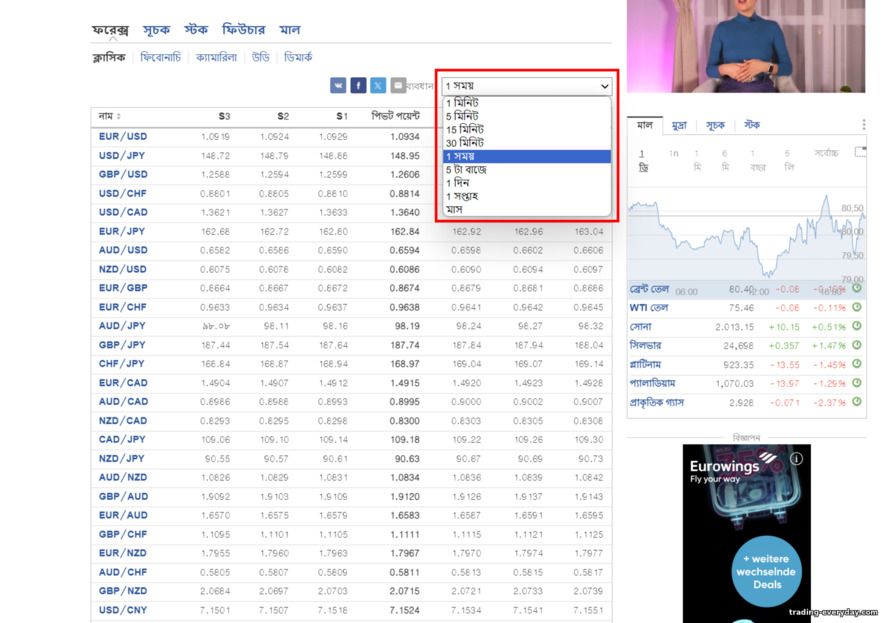Select the ক্যামারিলা pivot type

pos(216,57)
